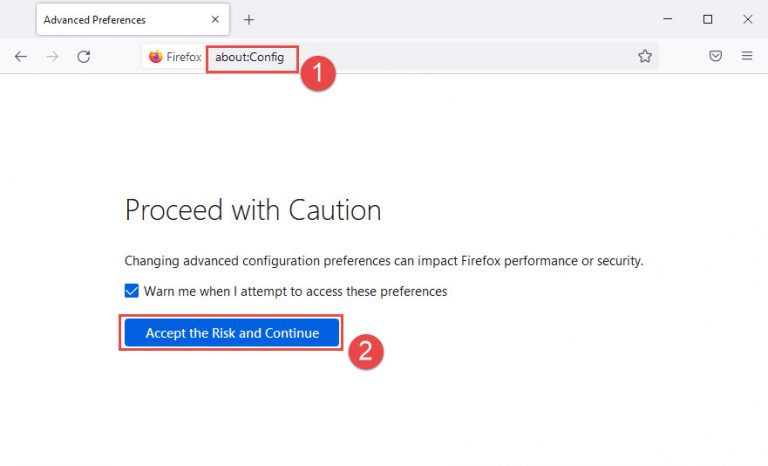This screenshot has height=466, width=768.
Task: Click the Firefox logo in address bar
Action: point(156,56)
